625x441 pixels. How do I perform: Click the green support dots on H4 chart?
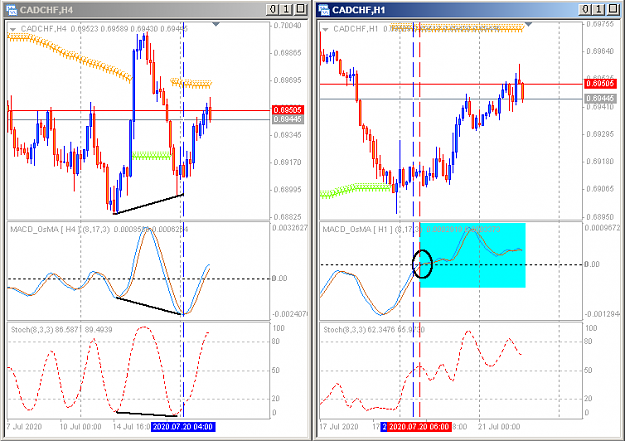coord(151,156)
